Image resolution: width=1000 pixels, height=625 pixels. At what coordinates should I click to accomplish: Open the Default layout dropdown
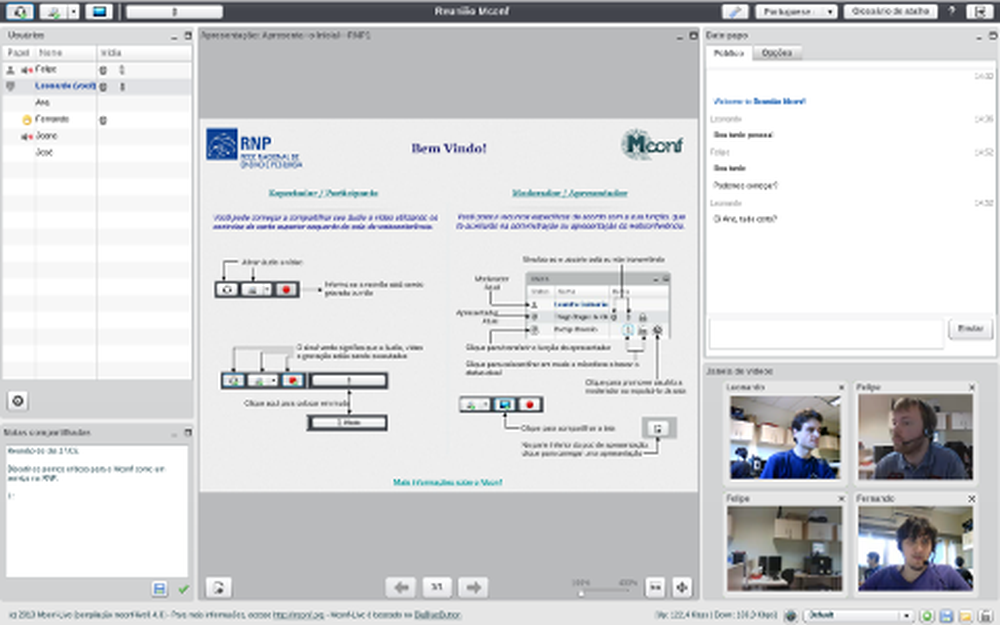click(858, 615)
